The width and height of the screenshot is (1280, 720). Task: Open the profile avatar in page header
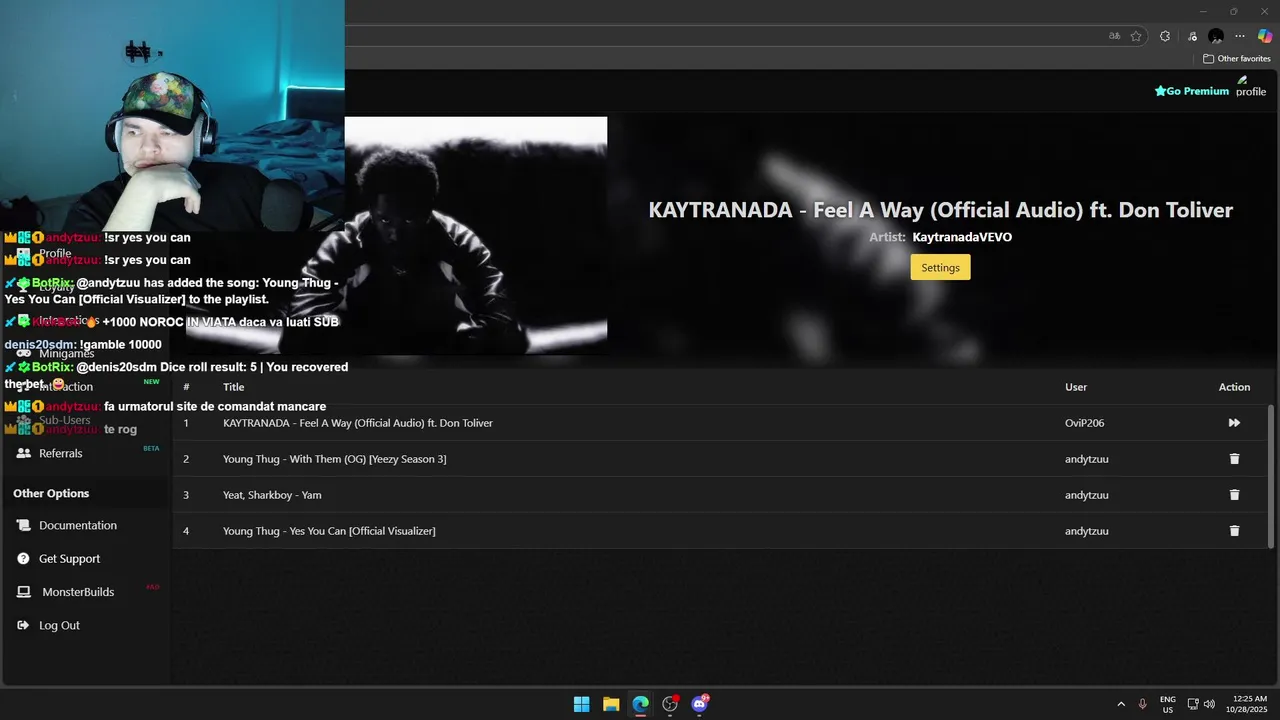1251,86
